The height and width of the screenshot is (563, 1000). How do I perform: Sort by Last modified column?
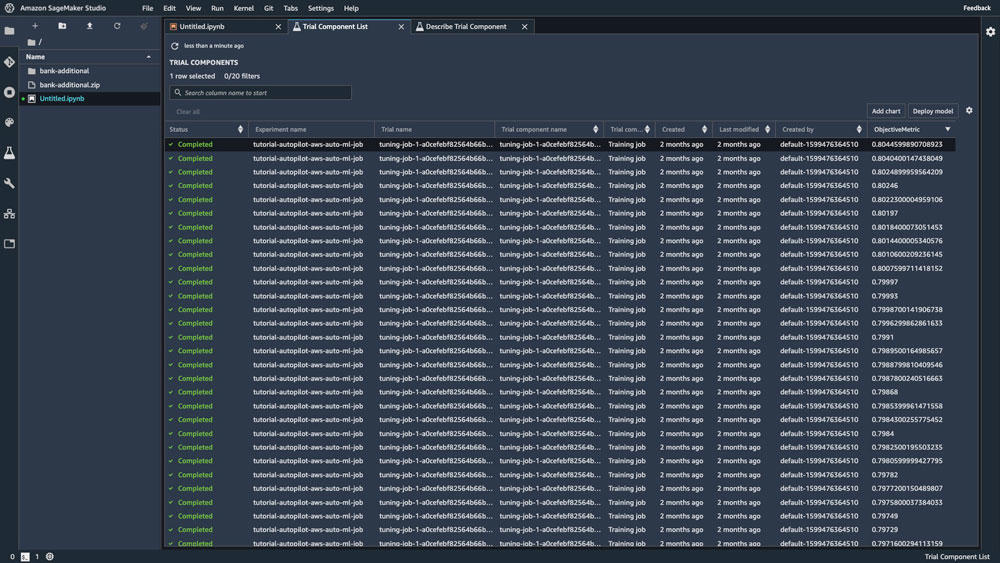point(767,129)
